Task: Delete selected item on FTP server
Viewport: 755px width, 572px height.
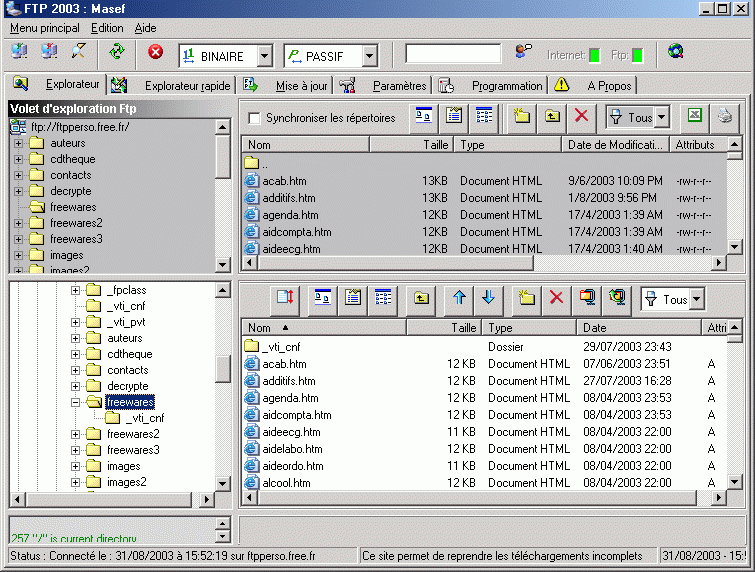Action: point(582,117)
